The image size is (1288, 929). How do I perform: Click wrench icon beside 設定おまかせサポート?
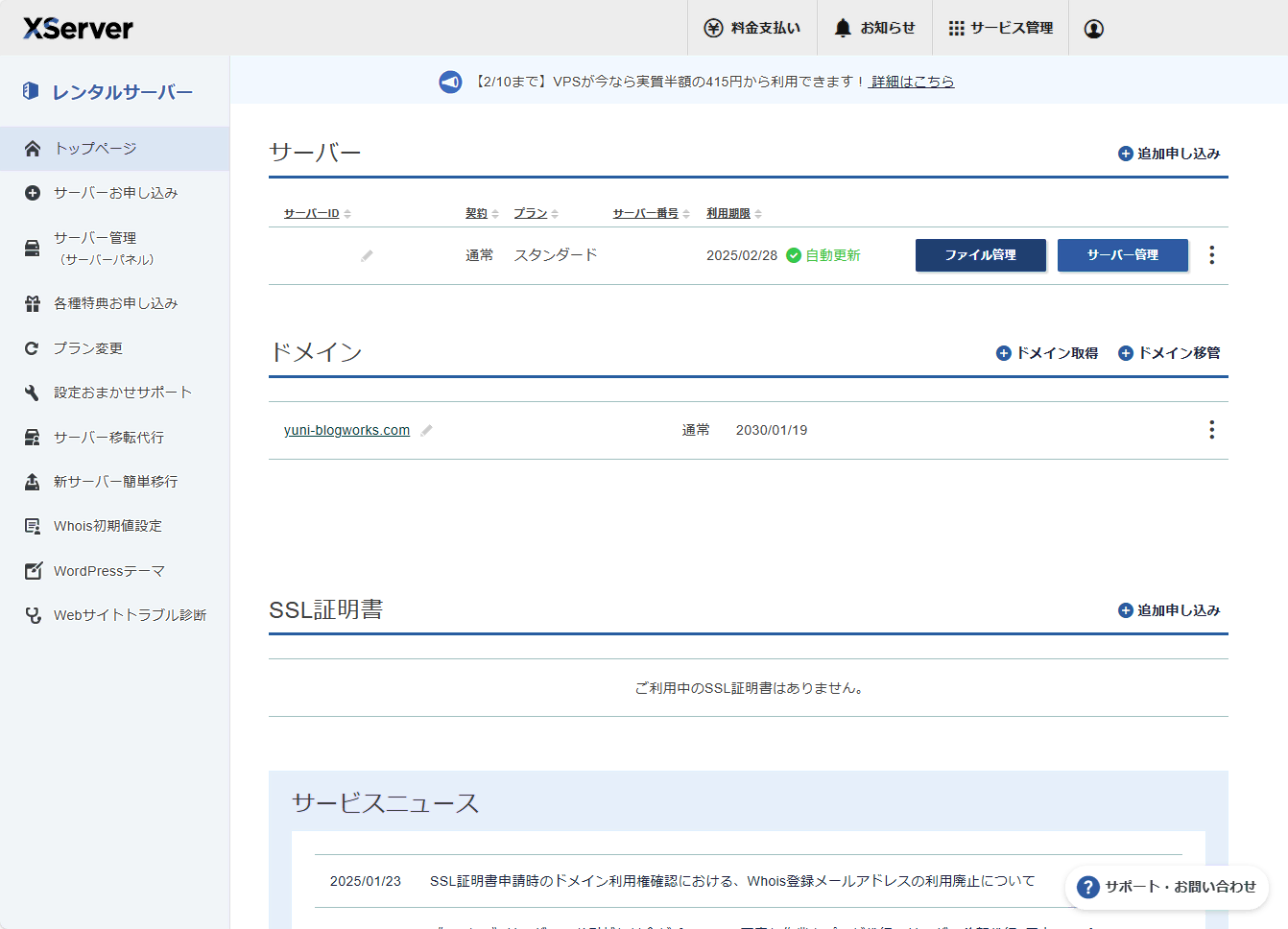pos(33,393)
